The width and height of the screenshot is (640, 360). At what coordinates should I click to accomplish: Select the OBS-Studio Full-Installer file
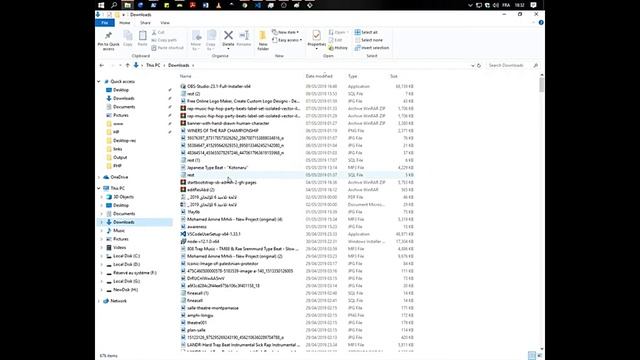tap(219, 87)
